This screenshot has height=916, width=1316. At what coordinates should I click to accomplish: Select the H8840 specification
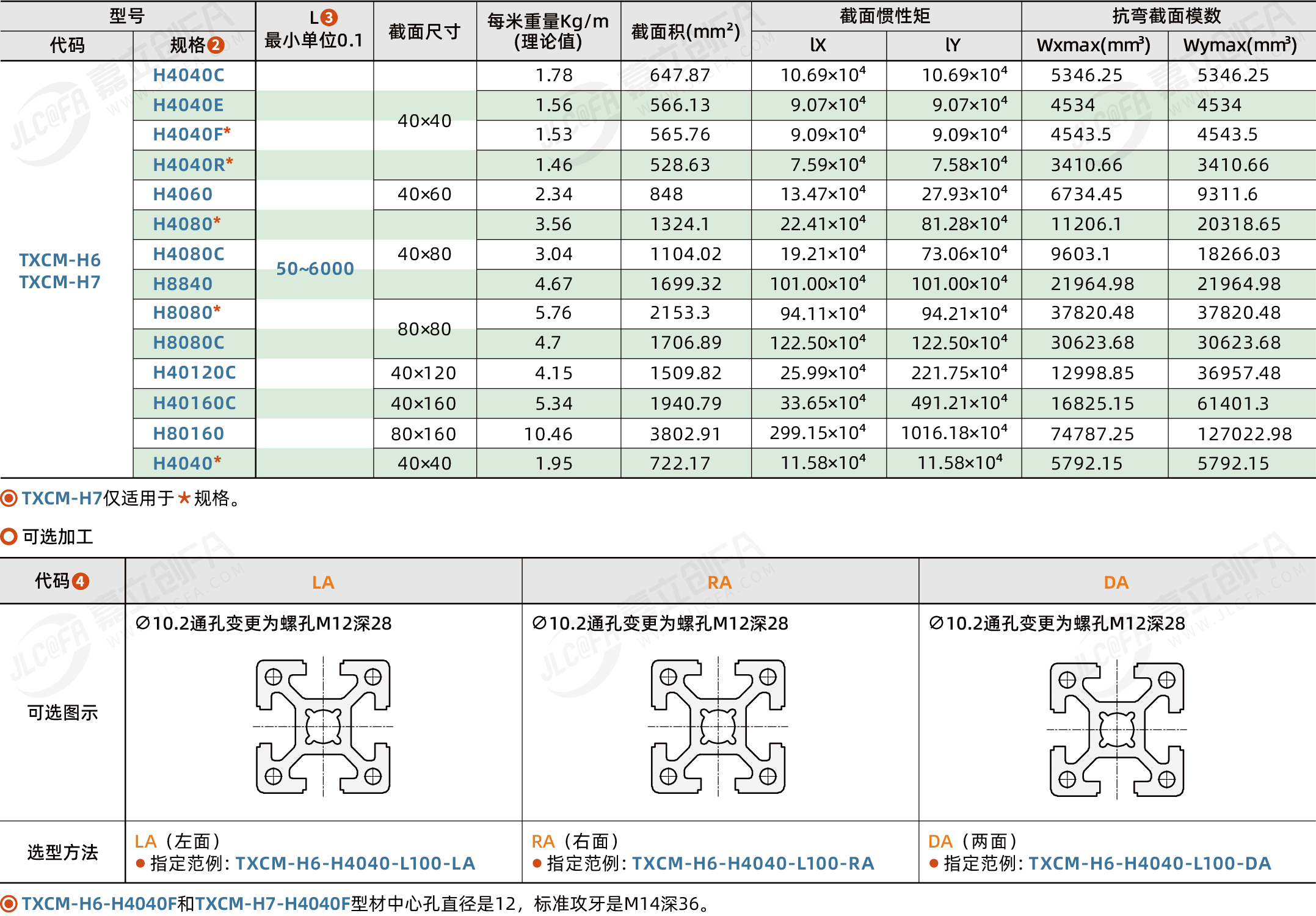click(x=183, y=284)
